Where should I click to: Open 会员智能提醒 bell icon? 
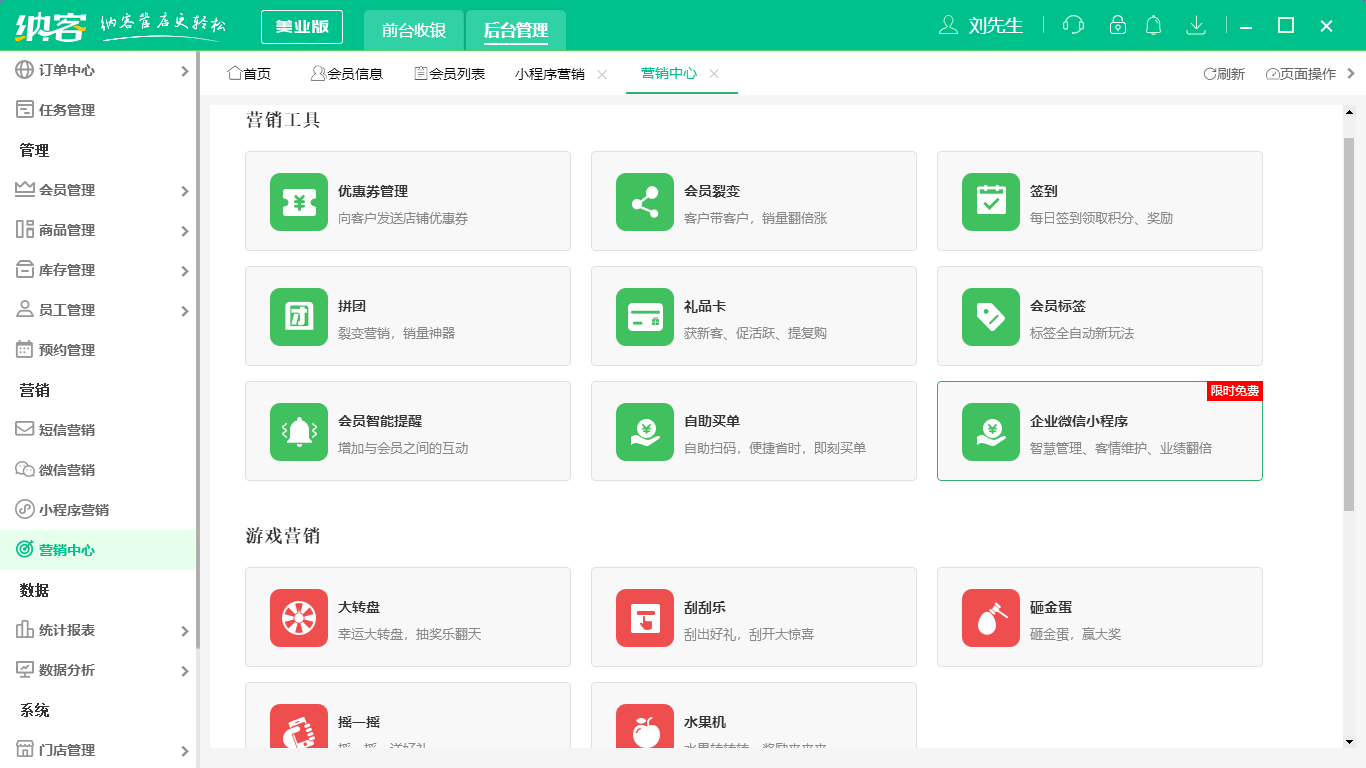[298, 431]
